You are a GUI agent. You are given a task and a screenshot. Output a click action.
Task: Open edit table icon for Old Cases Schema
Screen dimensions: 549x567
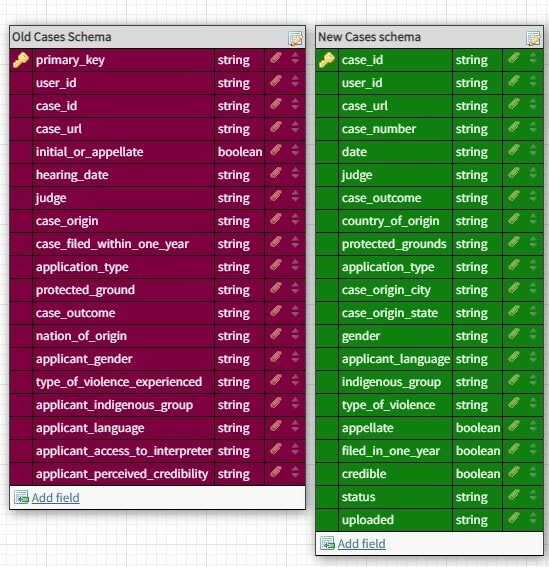(x=295, y=38)
